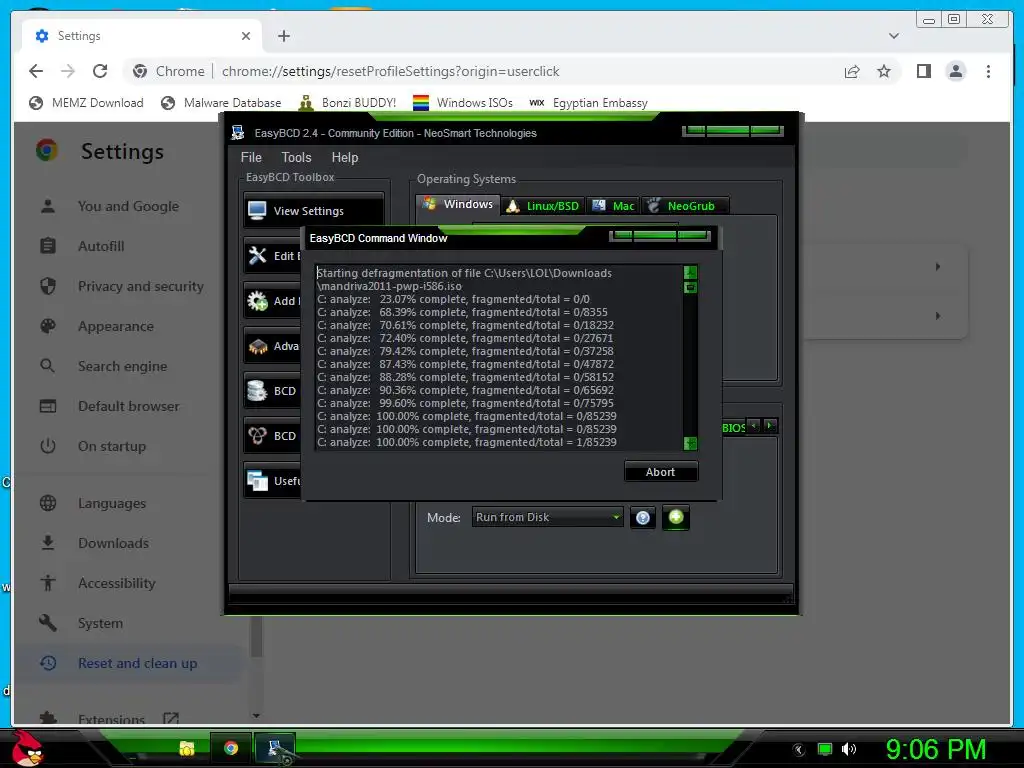Close the Settings tab in Chrome

pyautogui.click(x=246, y=36)
